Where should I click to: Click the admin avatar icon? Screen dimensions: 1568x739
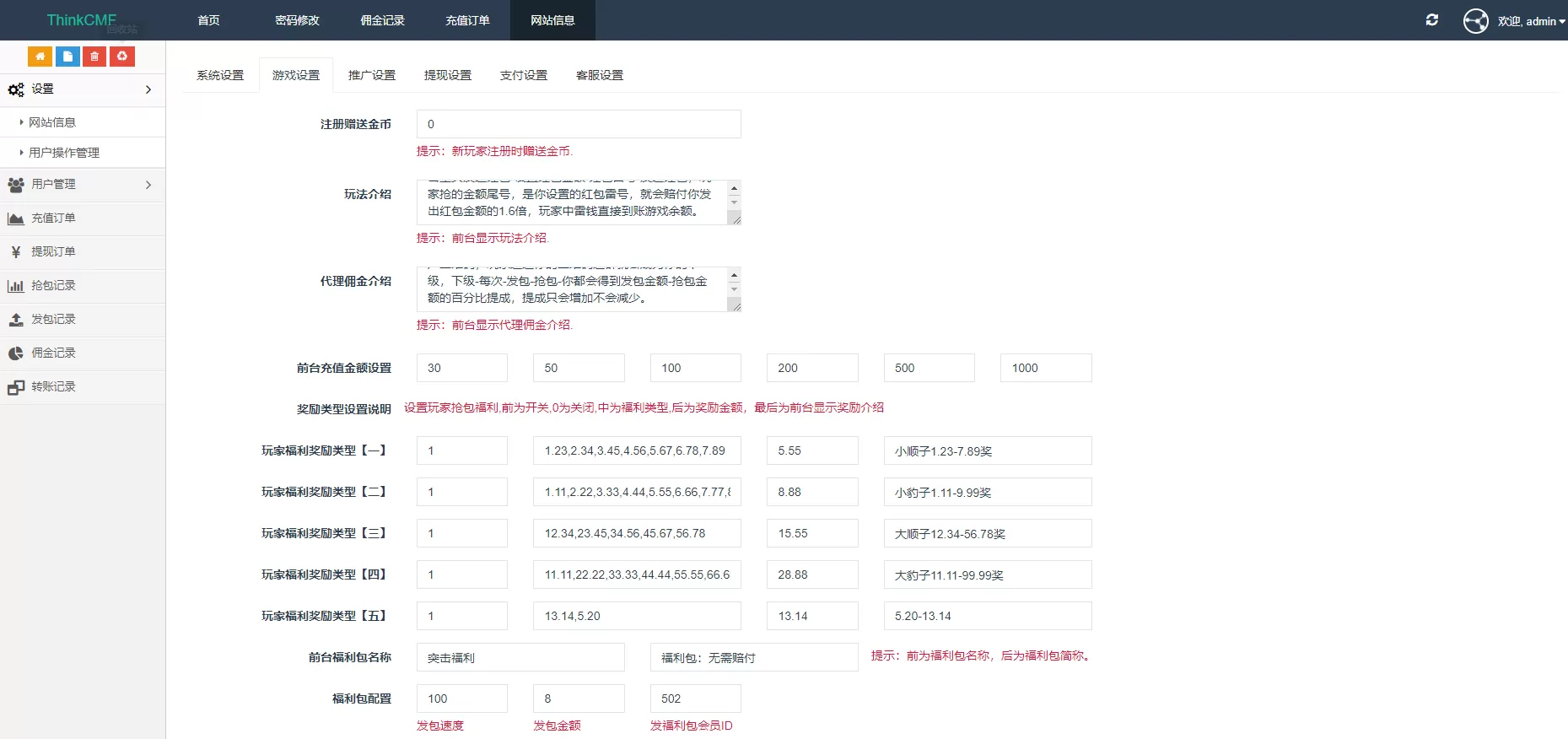click(1475, 21)
